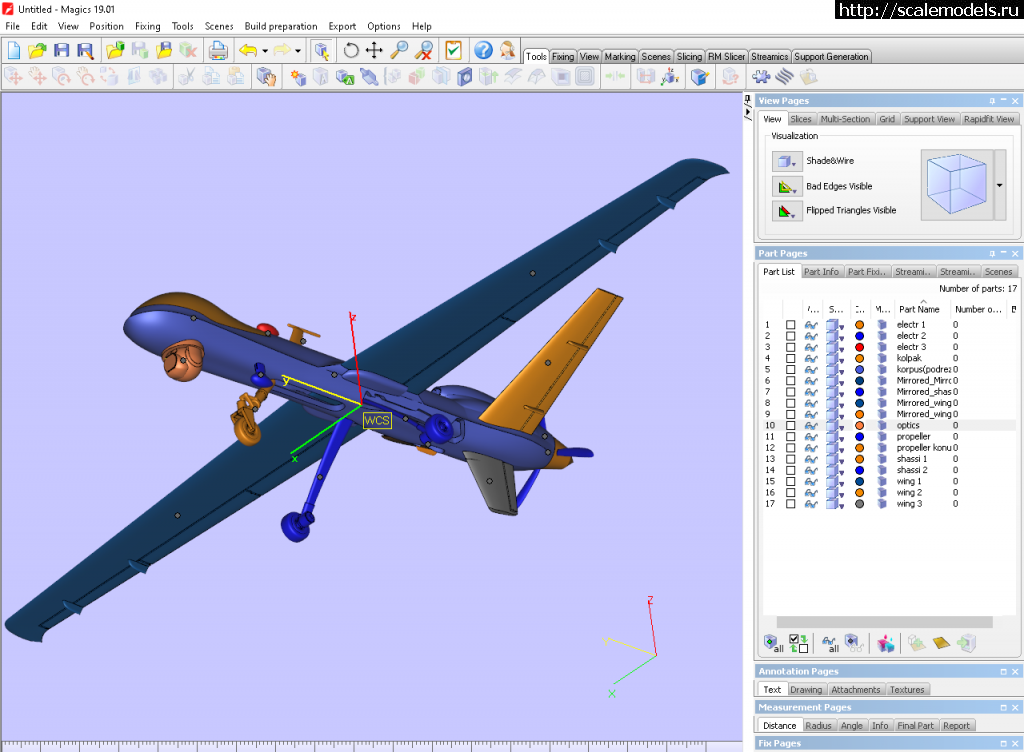Select the kolpak part checkbox

791,358
